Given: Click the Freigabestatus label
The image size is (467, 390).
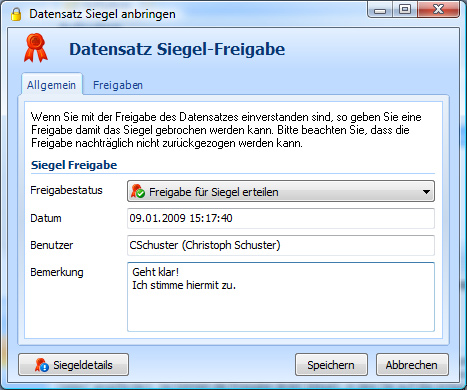Looking at the screenshot, I should click(66, 190).
